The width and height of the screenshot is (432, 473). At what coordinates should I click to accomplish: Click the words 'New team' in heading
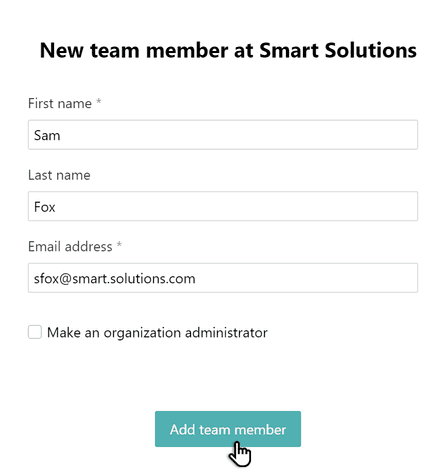[x=90, y=50]
